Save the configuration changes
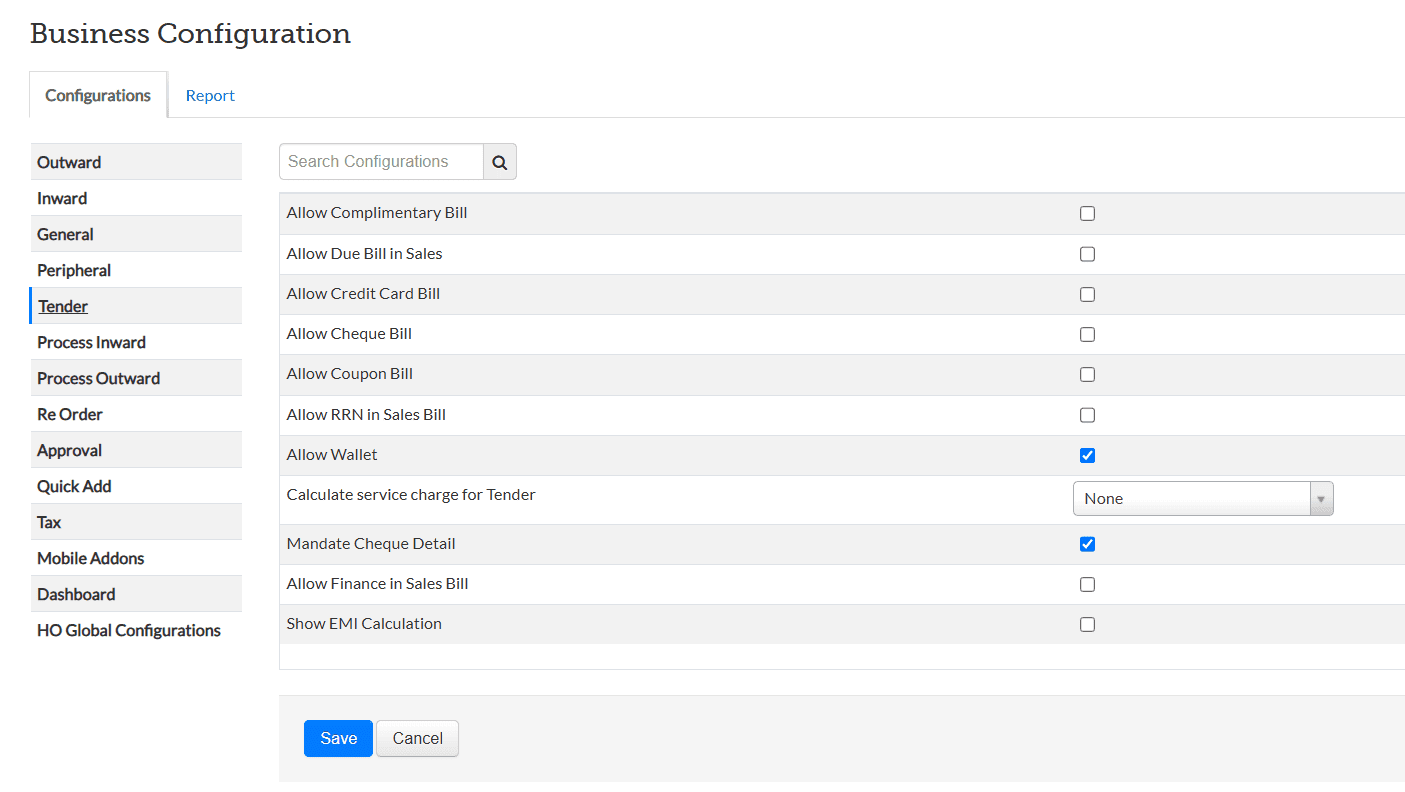 coord(338,738)
